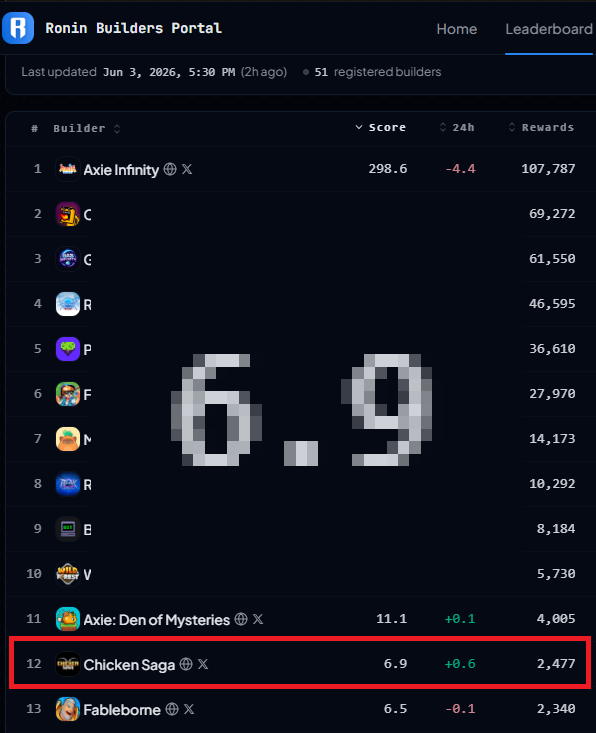
Task: Open Axie: Den of Mysteries builder link
Action: (x=157, y=620)
